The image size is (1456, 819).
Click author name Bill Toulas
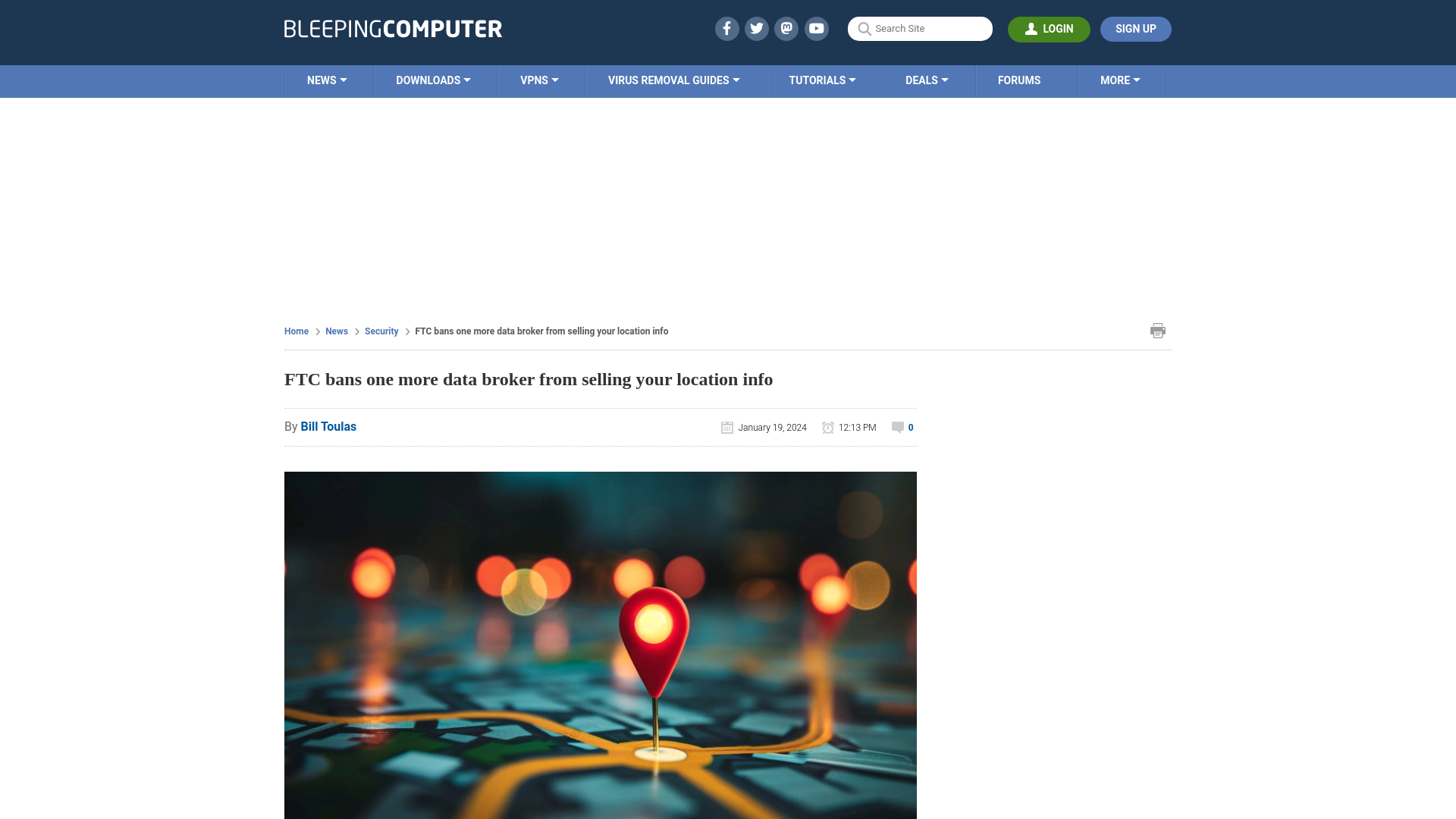coord(328,426)
